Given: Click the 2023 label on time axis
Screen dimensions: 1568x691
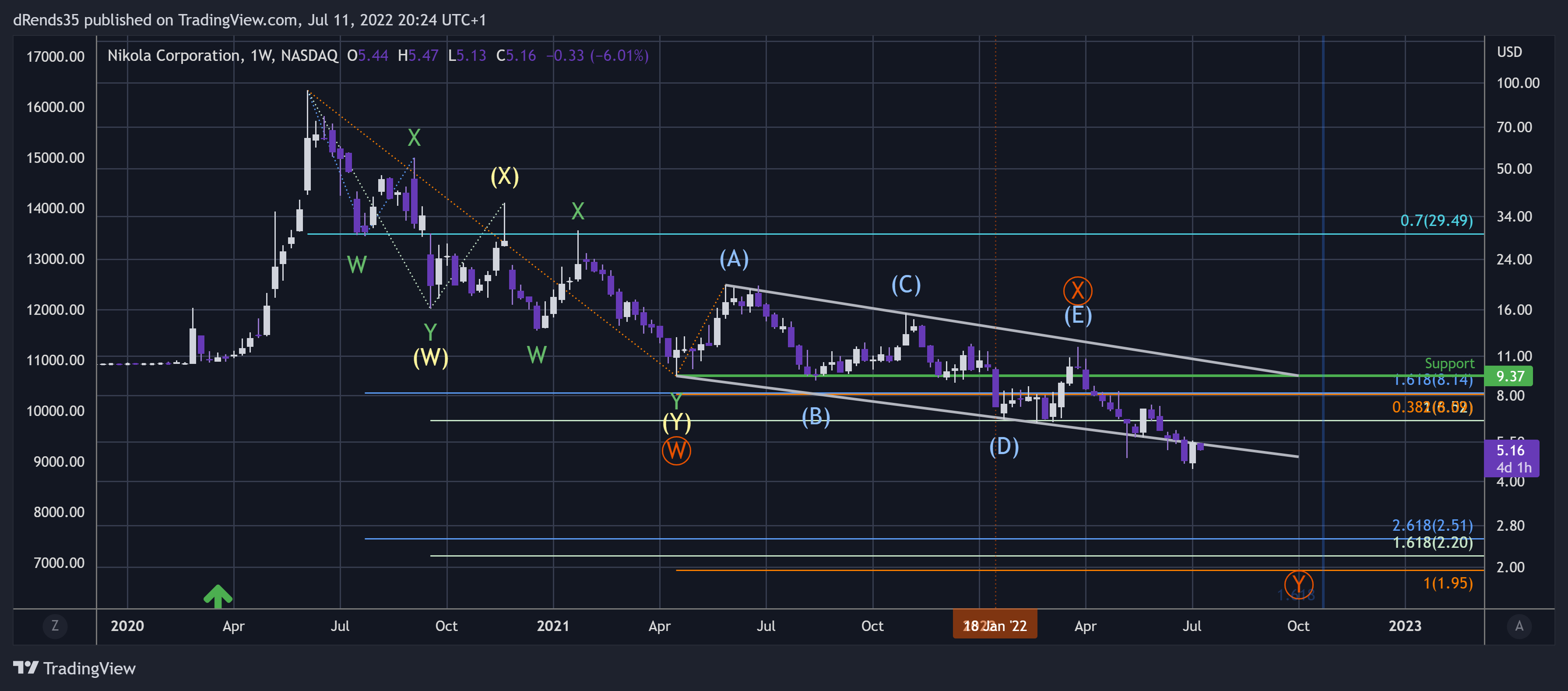Looking at the screenshot, I should (x=1404, y=626).
